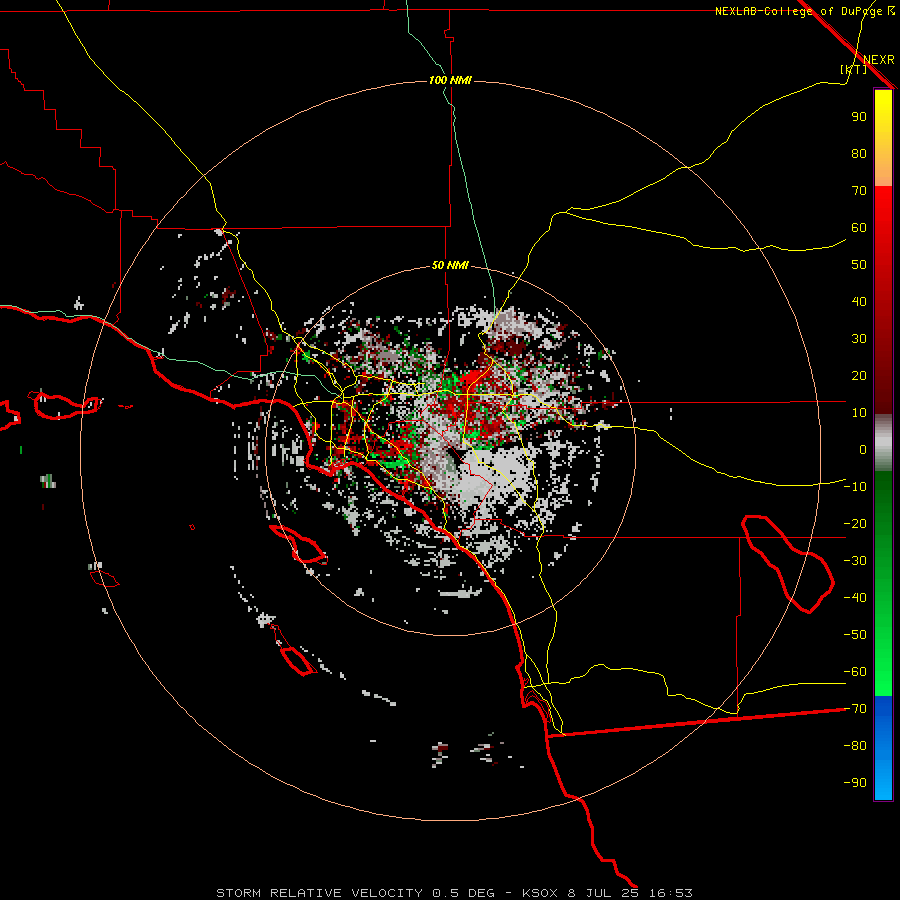Click the 50 value on the velocity scale
The height and width of the screenshot is (900, 900).
(859, 265)
